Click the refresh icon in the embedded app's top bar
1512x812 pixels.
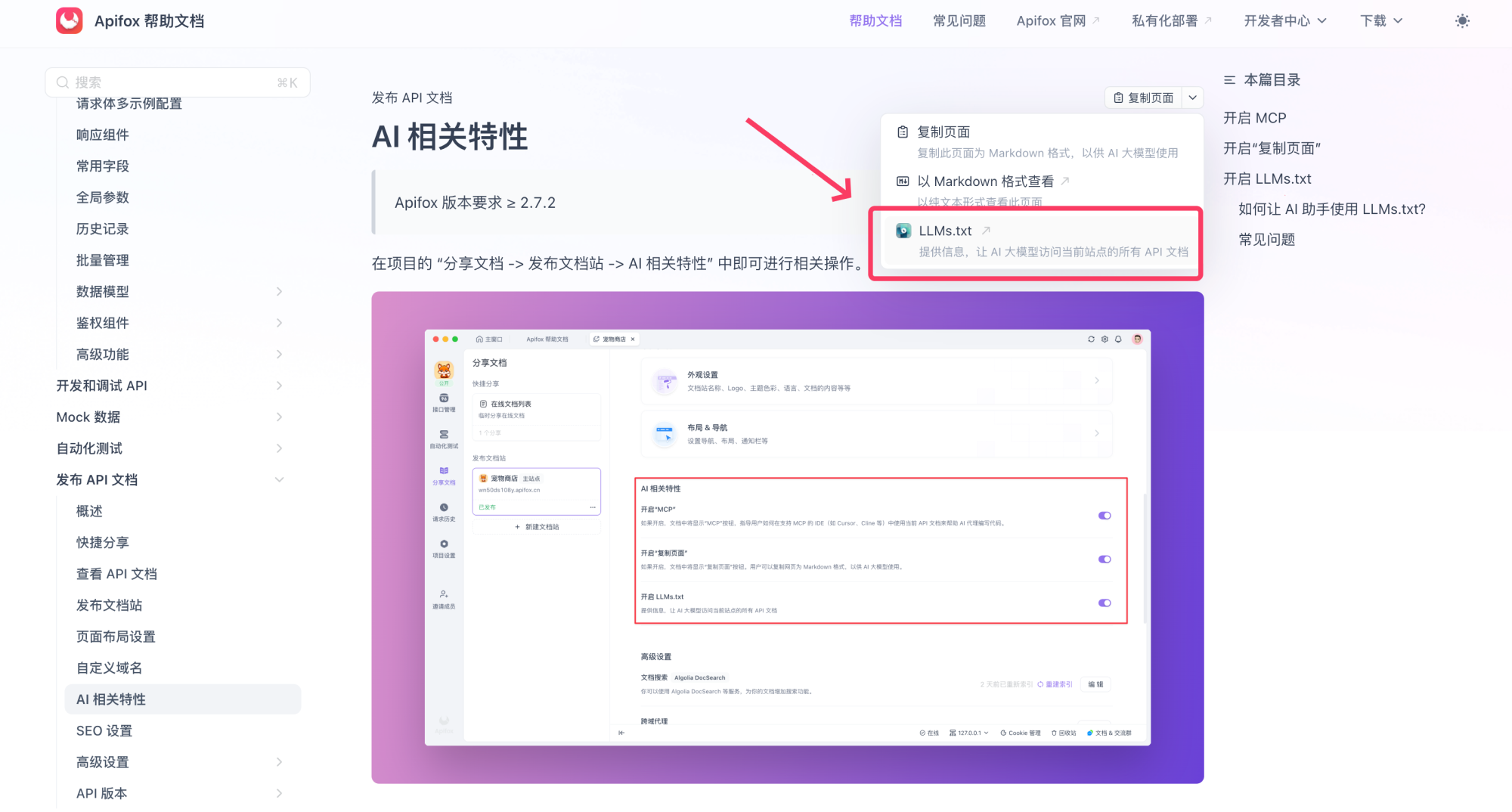(1091, 339)
